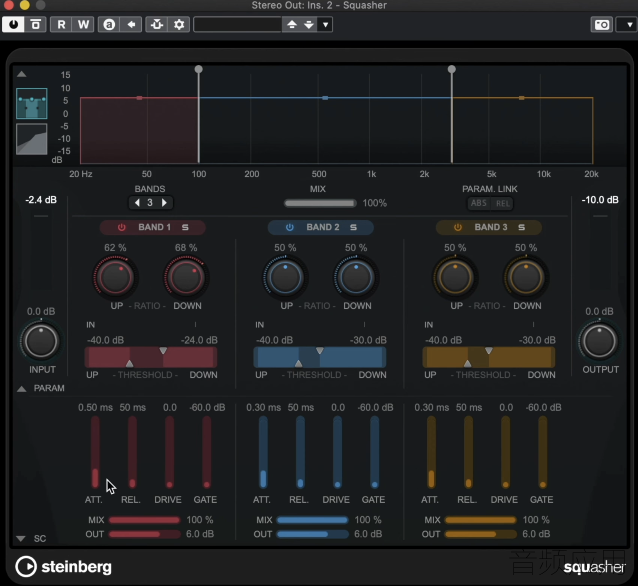The width and height of the screenshot is (638, 586).
Task: Decrease the number of bands
Action: tap(138, 203)
